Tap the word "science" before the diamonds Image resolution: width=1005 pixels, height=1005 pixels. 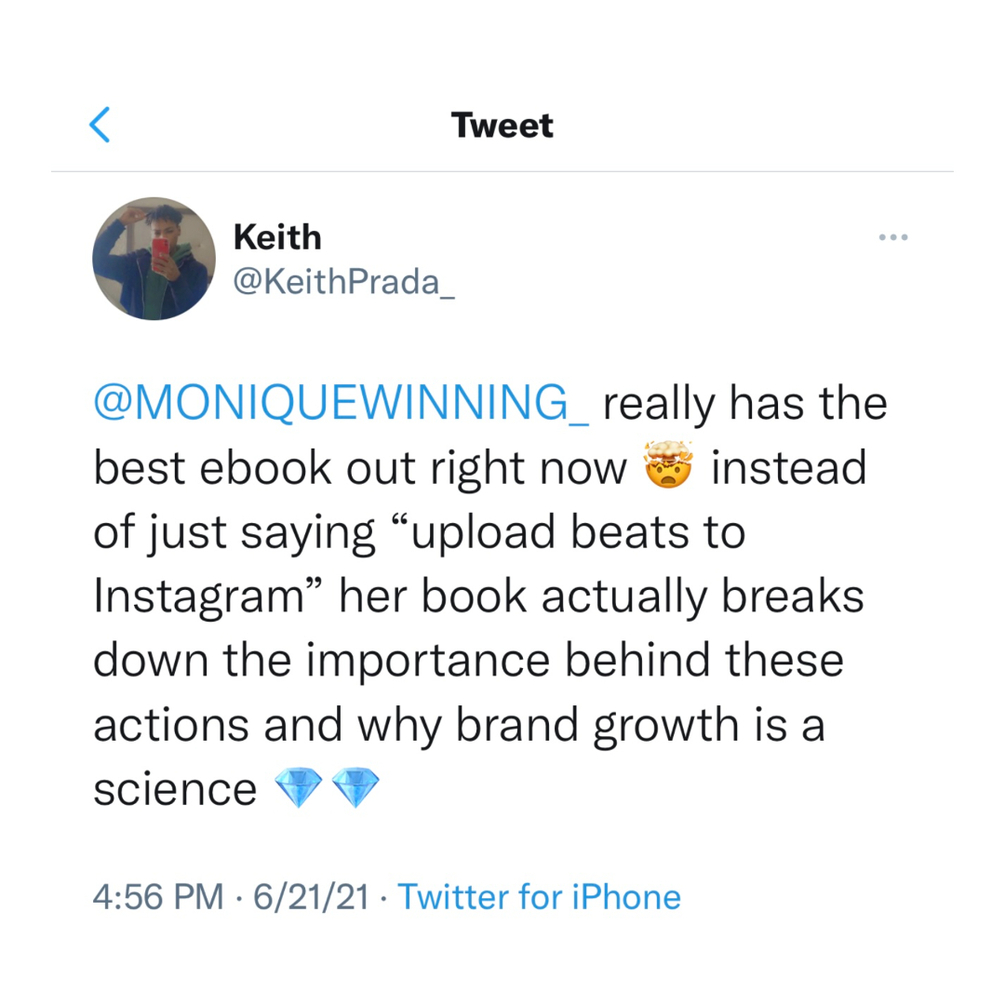pos(175,790)
